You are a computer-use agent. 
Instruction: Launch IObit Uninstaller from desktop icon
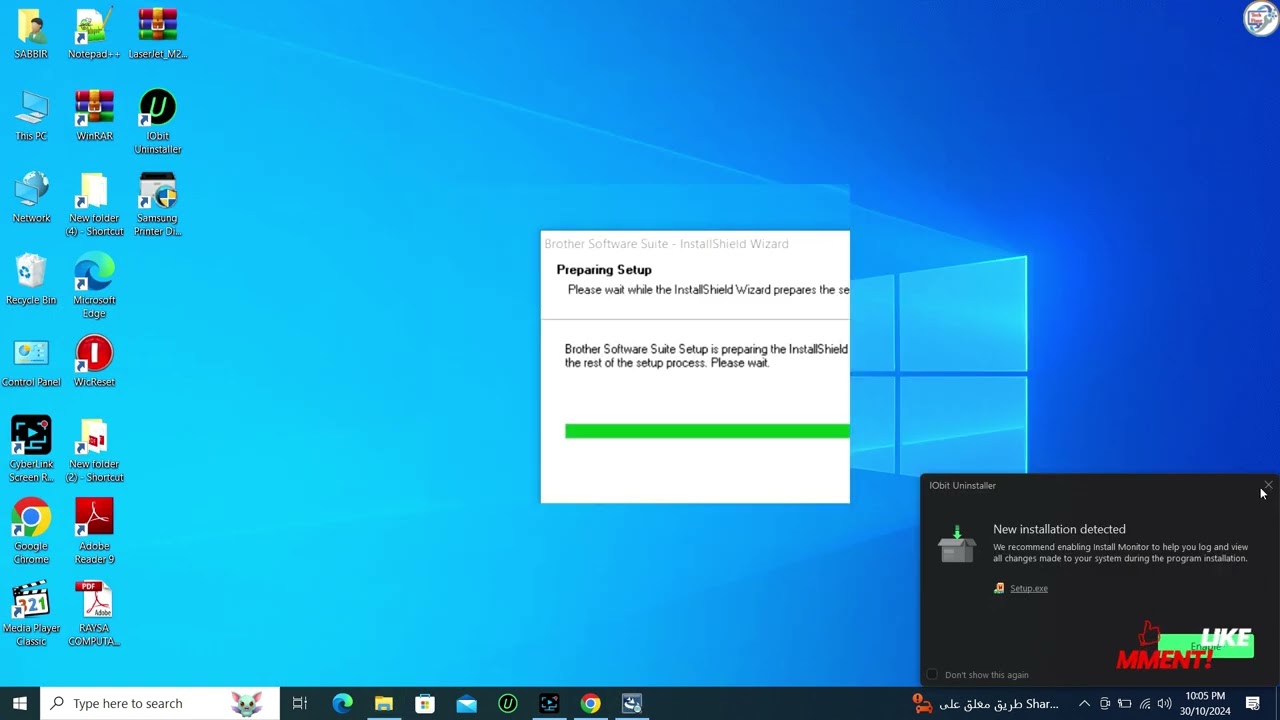[158, 122]
